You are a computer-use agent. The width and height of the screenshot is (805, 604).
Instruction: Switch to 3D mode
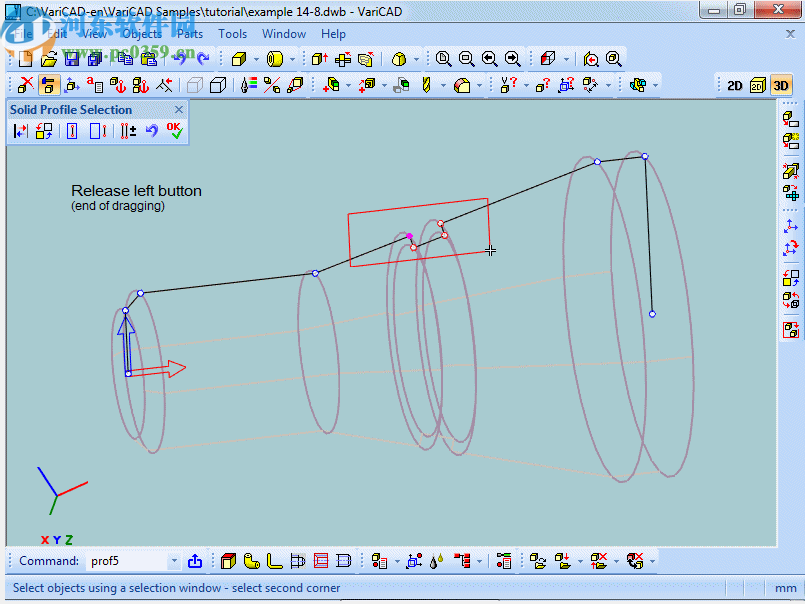[x=781, y=85]
